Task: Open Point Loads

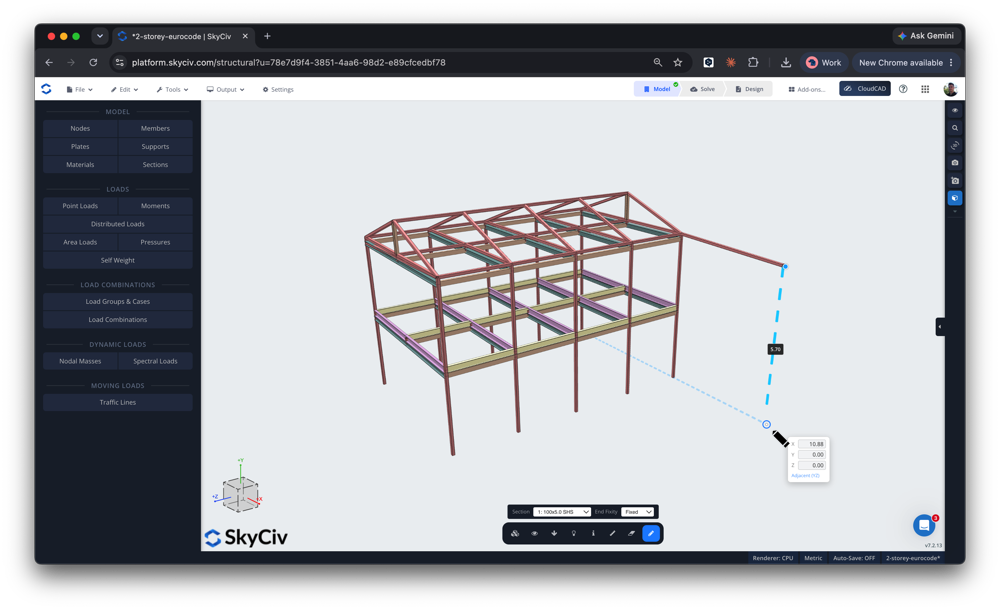Action: pos(80,206)
